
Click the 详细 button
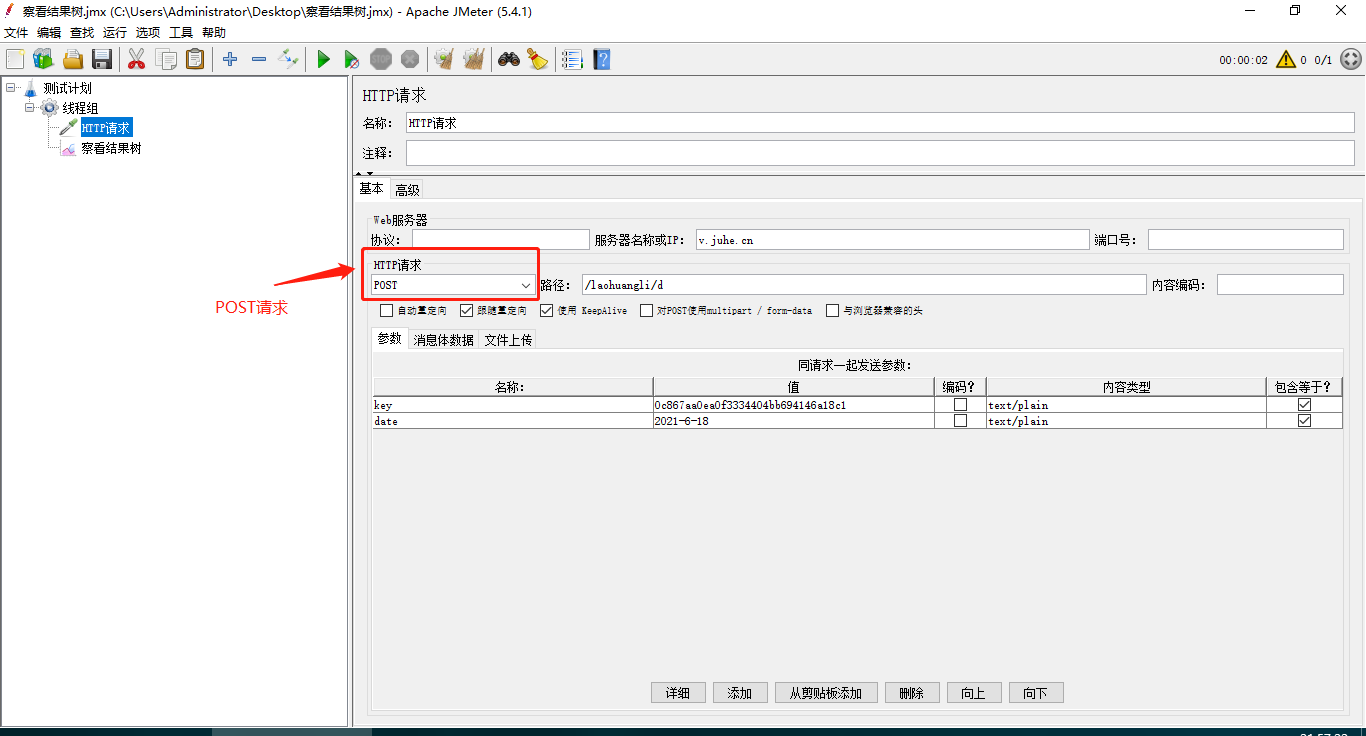(x=678, y=693)
